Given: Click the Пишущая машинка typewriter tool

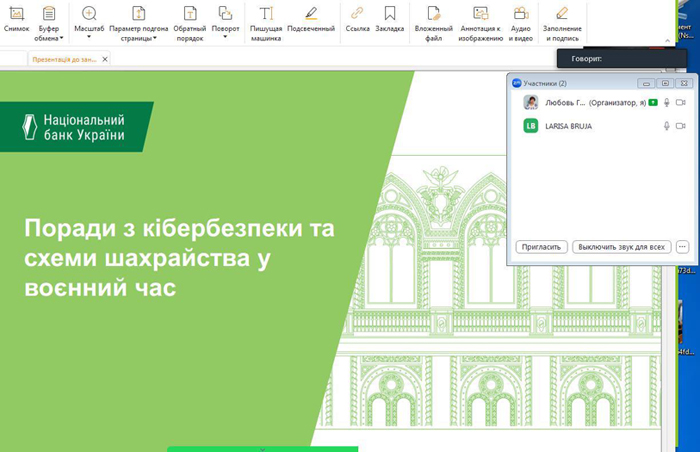Looking at the screenshot, I should tap(266, 19).
